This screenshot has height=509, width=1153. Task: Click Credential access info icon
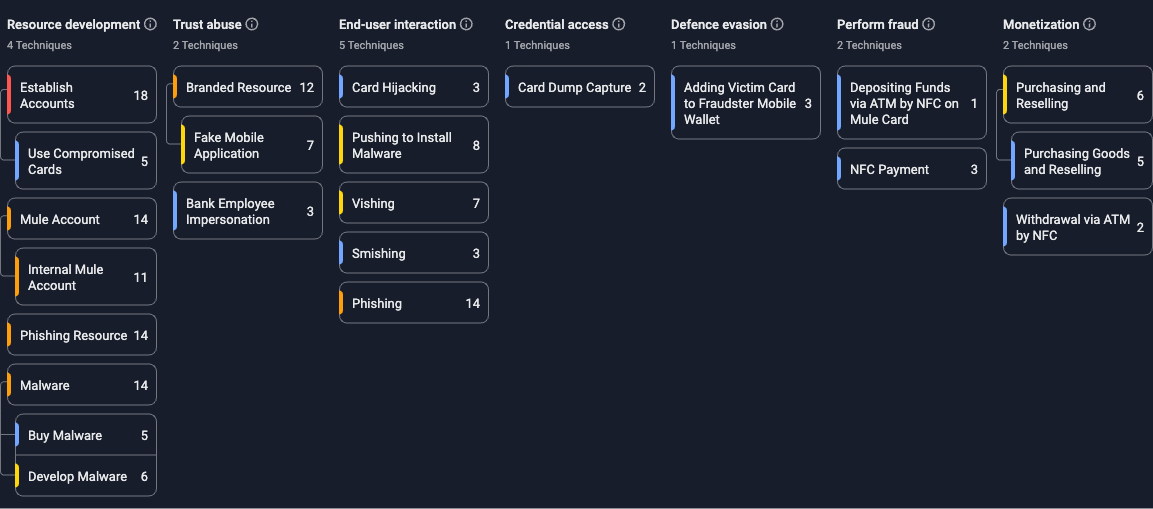point(619,24)
